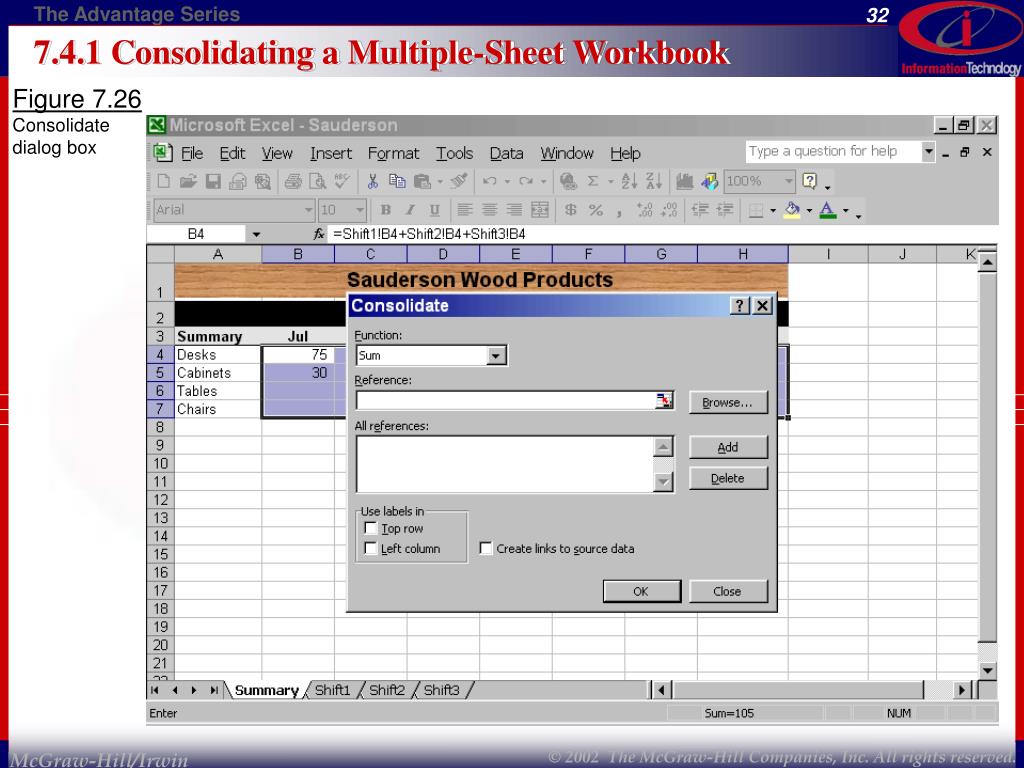Check the Left column checkbox
Image resolution: width=1024 pixels, height=768 pixels.
[370, 548]
